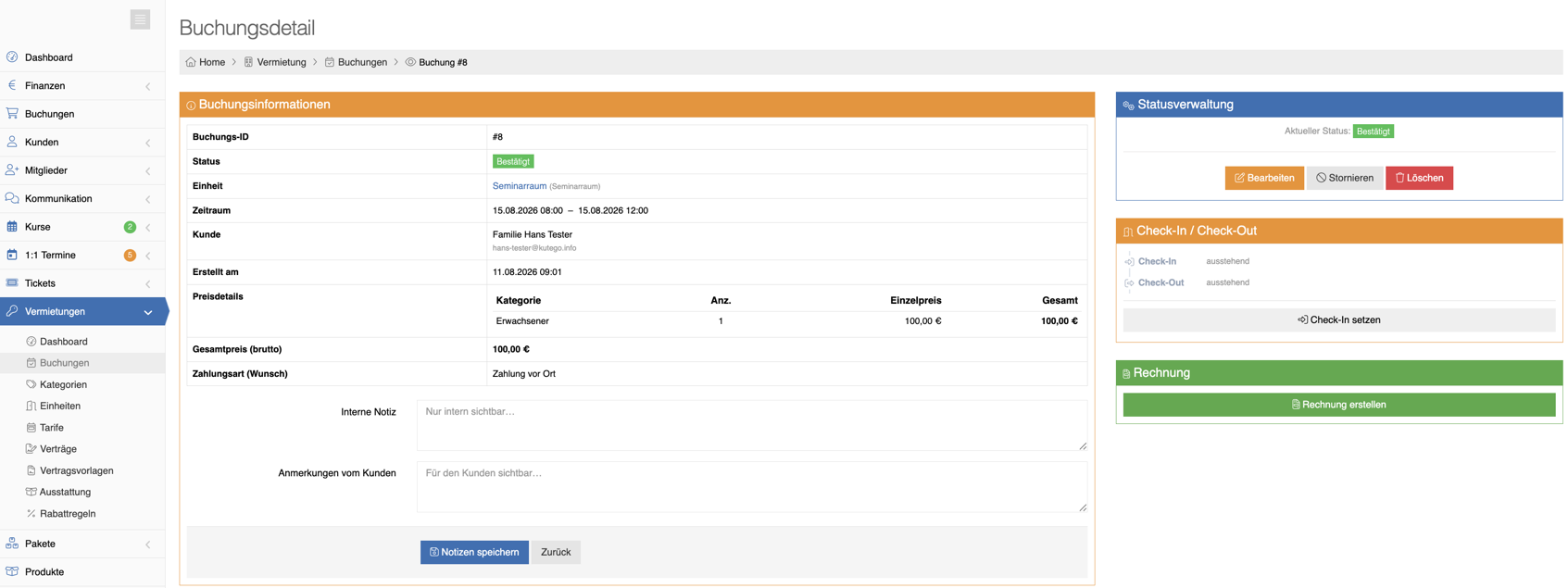Click the Finanzen euro icon
Viewport: 1568px width, 588px height.
(x=12, y=85)
